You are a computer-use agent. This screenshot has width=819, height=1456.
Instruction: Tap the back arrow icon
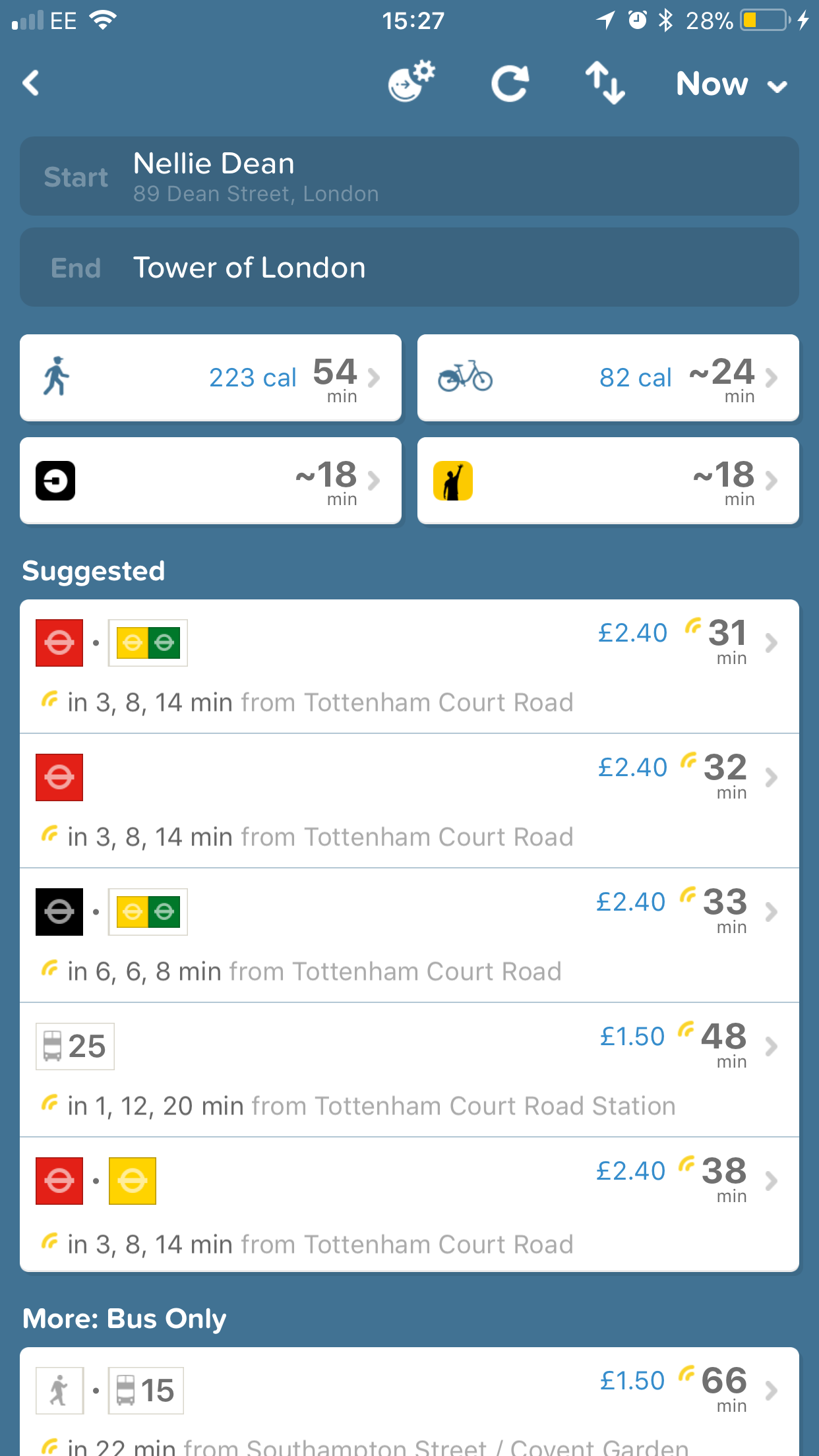click(x=31, y=84)
